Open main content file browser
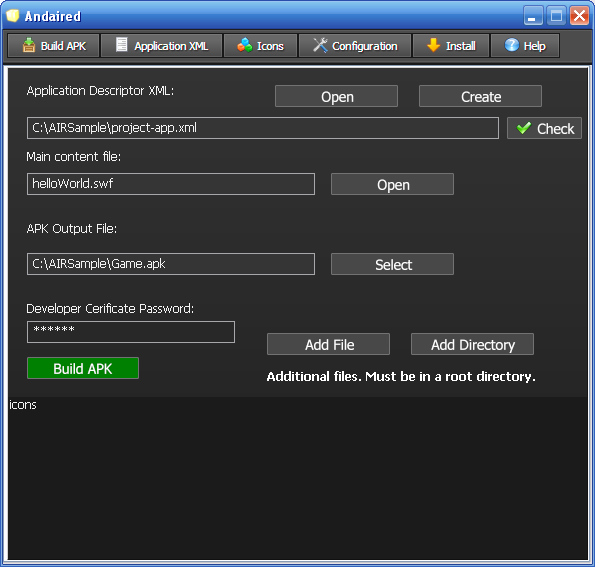 392,184
